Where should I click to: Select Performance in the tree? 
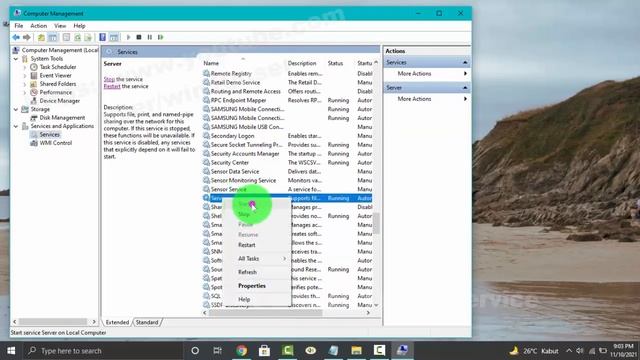coord(56,92)
